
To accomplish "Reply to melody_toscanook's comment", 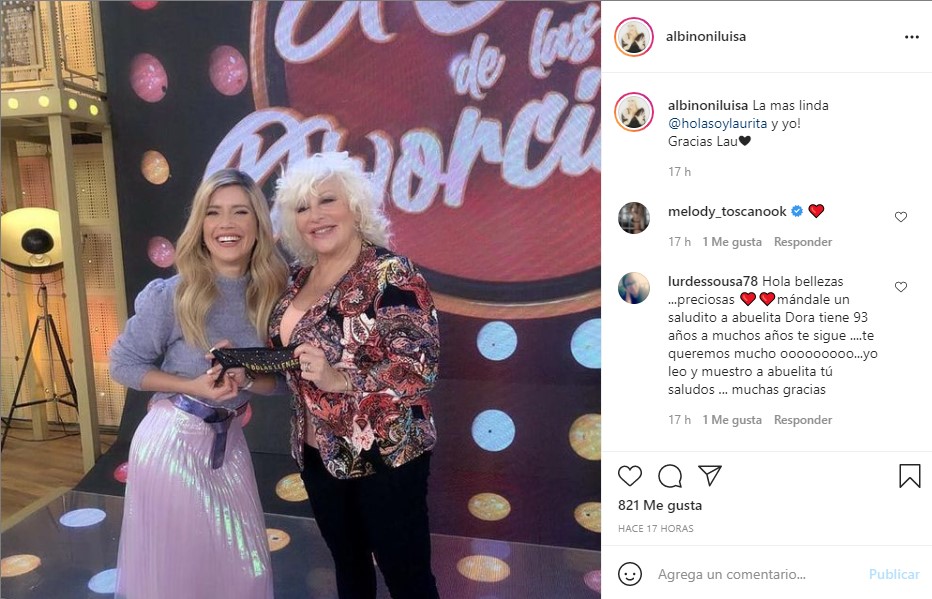I will click(x=802, y=242).
